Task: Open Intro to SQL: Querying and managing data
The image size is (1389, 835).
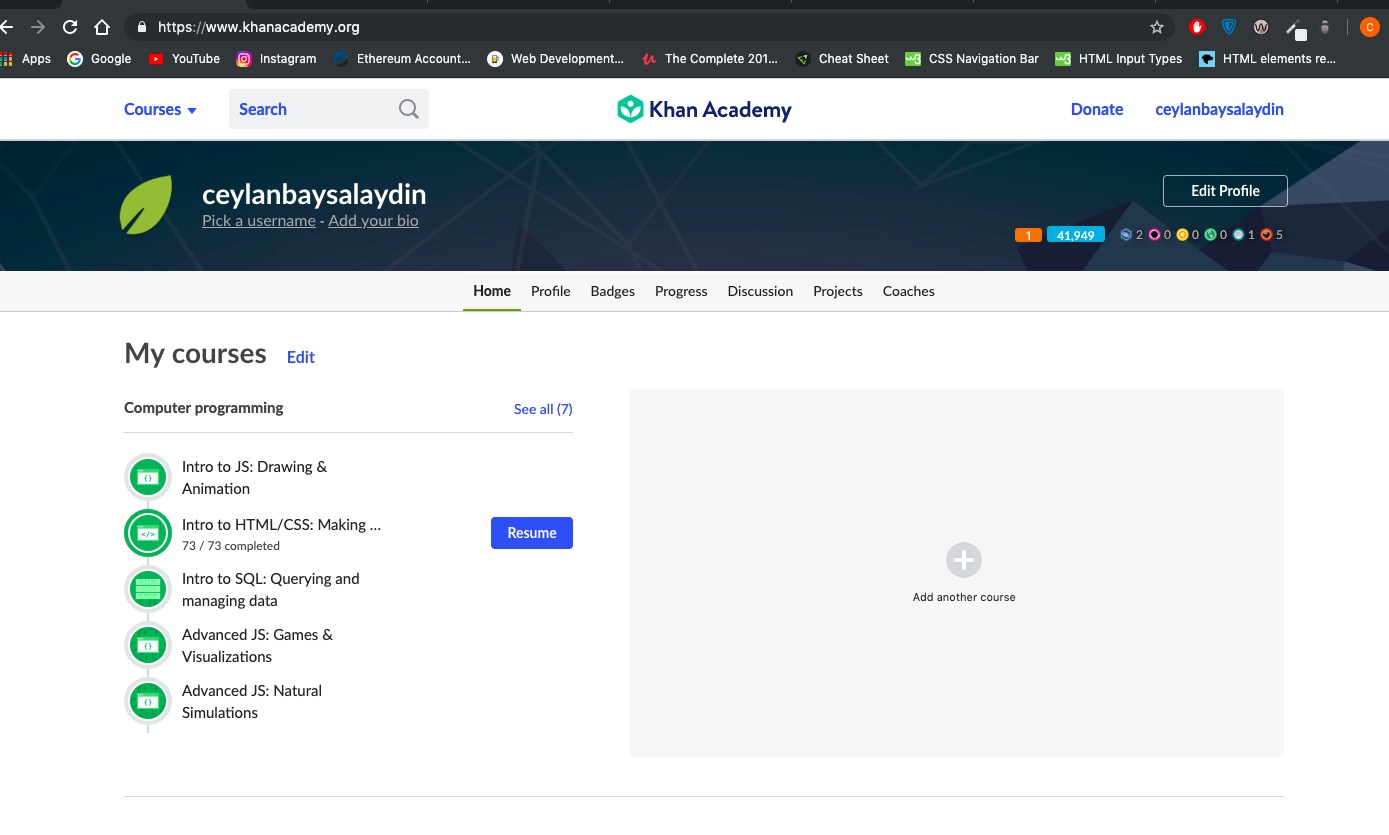Action: pyautogui.click(x=270, y=590)
